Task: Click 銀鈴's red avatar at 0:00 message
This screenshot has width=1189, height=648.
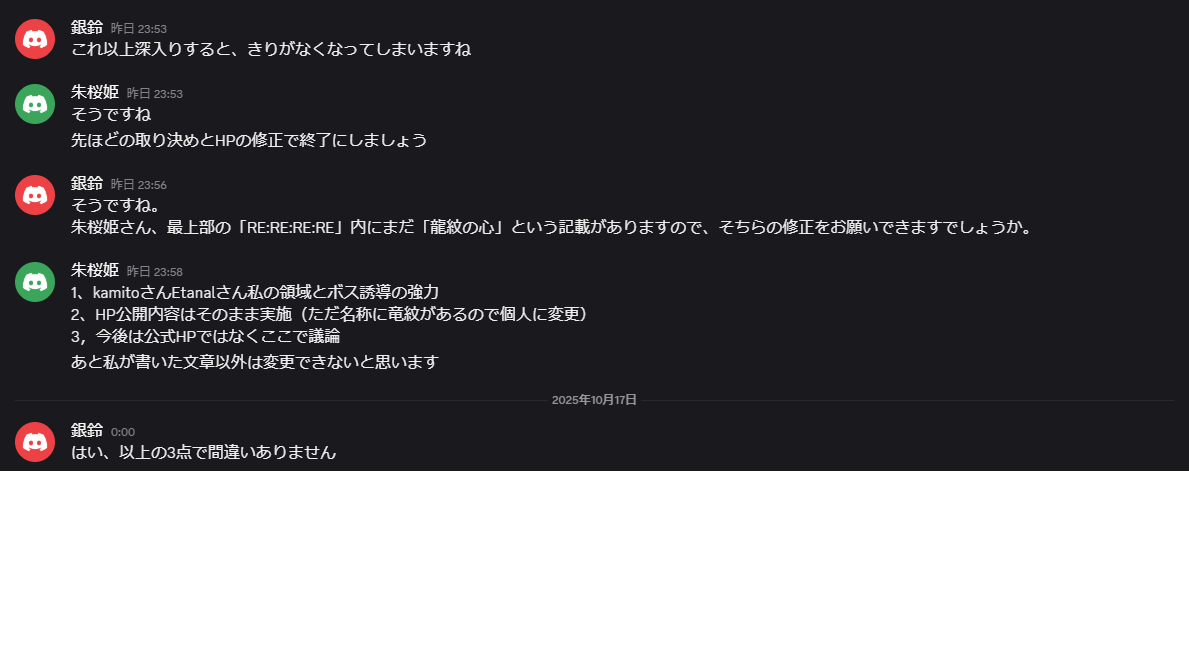Action: coord(35,442)
